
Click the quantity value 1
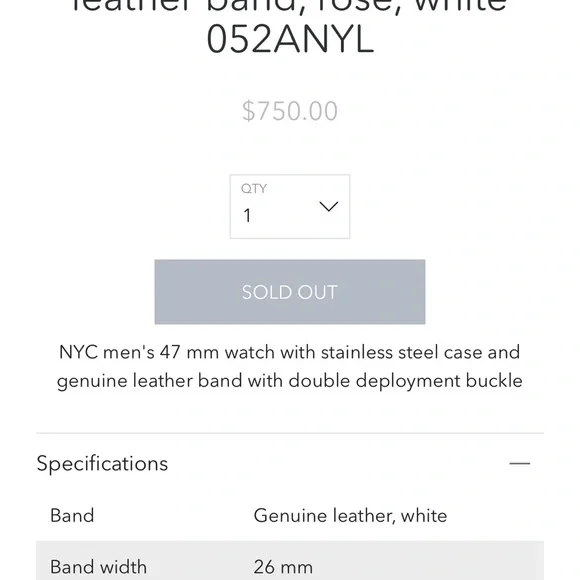[x=247, y=215]
